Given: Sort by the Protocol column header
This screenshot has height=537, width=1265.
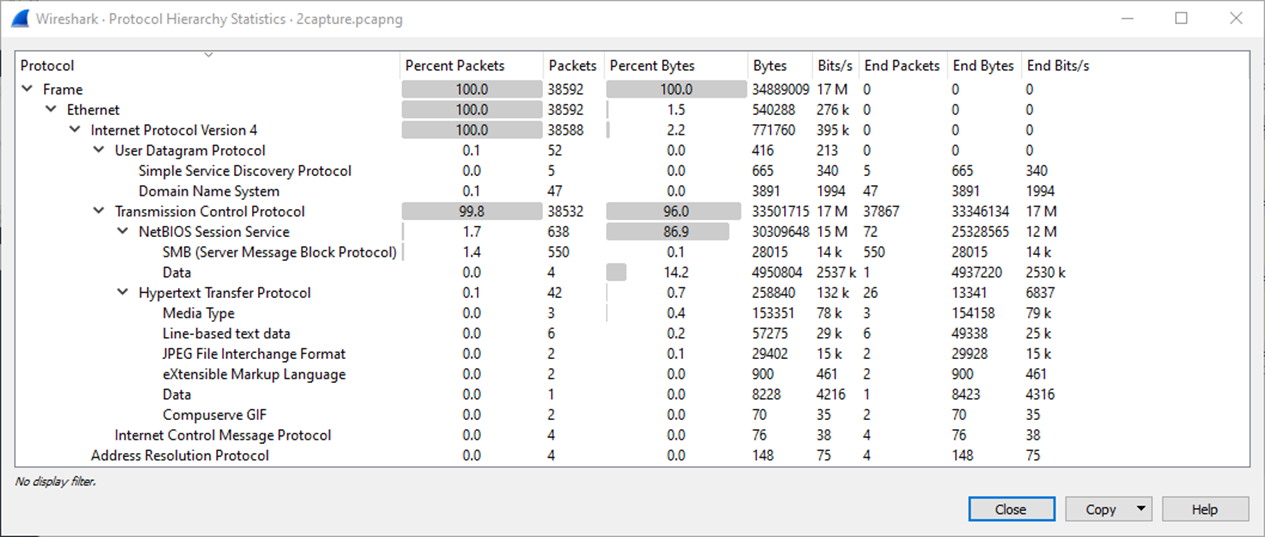Looking at the screenshot, I should 48,66.
